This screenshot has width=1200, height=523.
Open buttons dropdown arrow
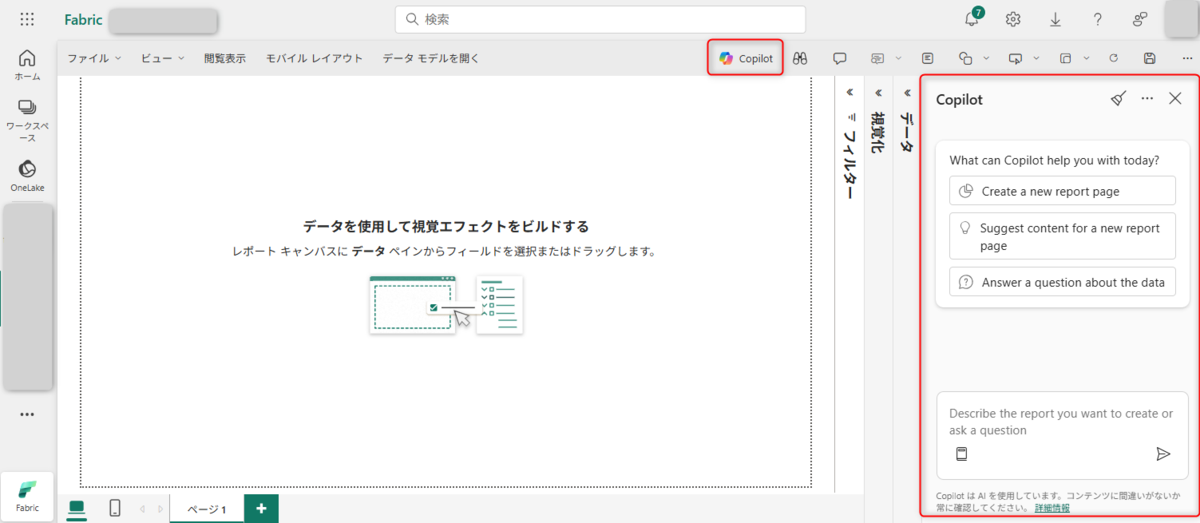(x=1036, y=58)
